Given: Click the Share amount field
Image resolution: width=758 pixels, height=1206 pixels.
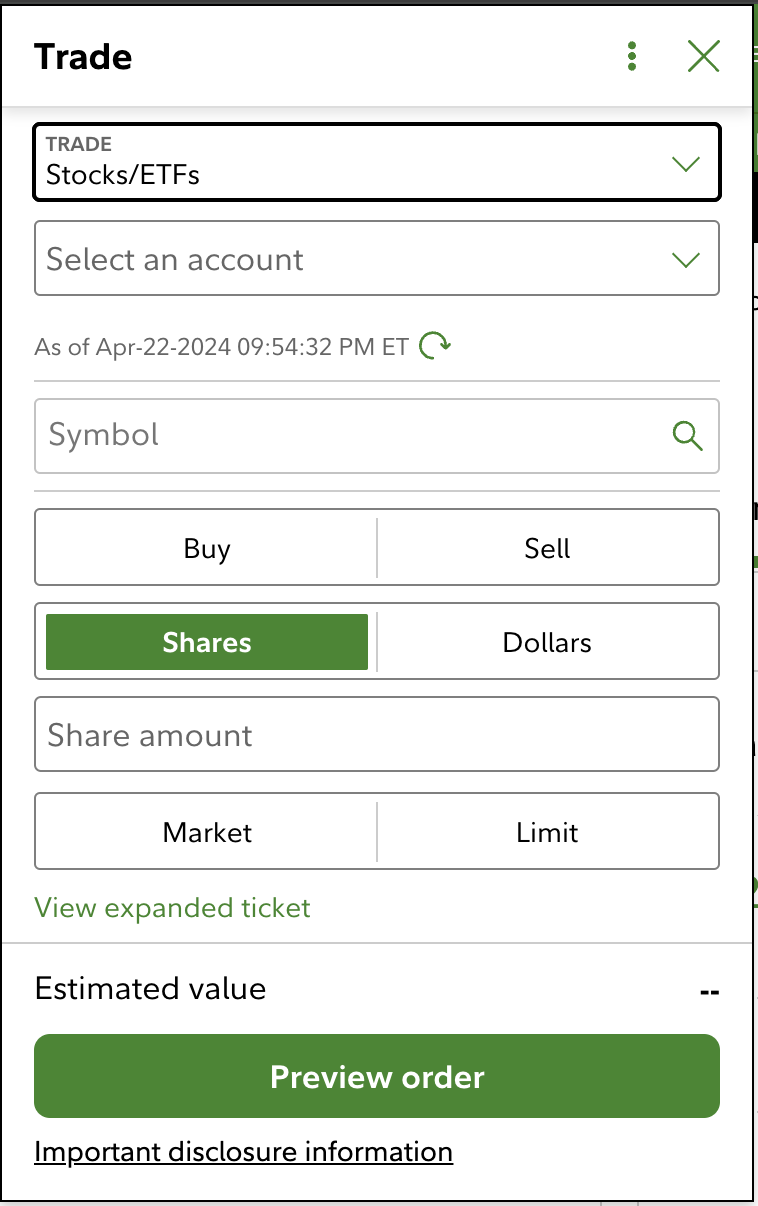Looking at the screenshot, I should pyautogui.click(x=376, y=735).
